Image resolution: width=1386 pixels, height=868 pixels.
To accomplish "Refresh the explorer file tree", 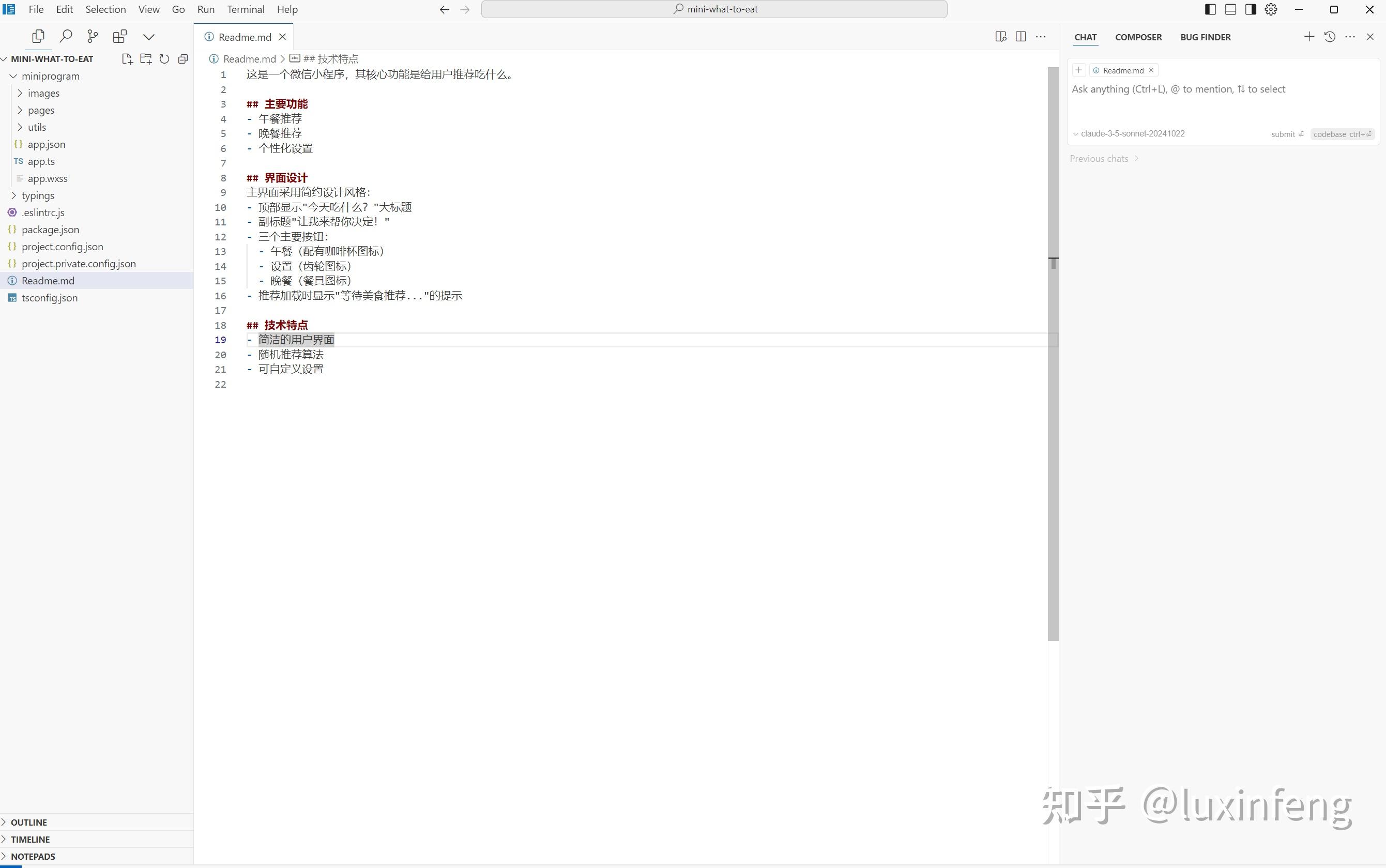I will (x=164, y=58).
